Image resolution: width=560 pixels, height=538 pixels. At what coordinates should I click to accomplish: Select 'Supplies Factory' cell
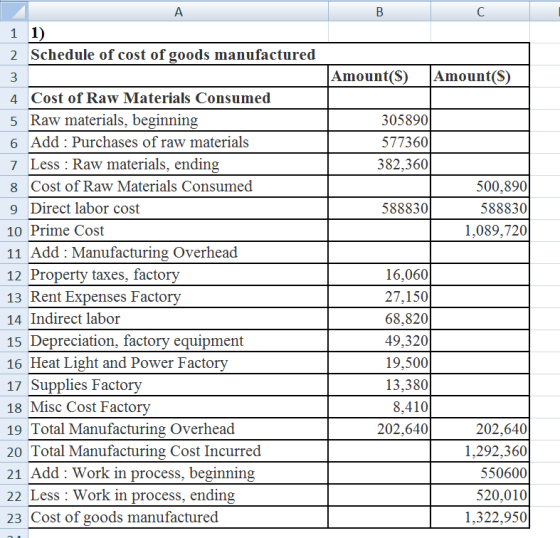tap(178, 385)
